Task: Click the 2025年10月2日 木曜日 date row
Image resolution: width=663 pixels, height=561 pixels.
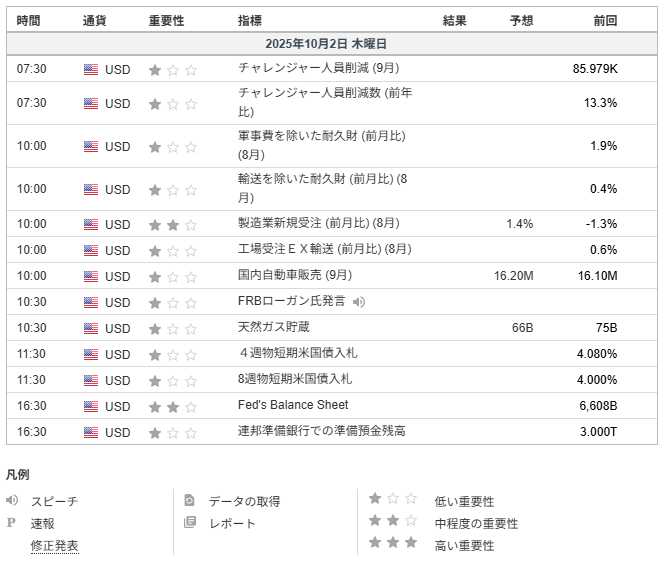Action: click(x=326, y=44)
